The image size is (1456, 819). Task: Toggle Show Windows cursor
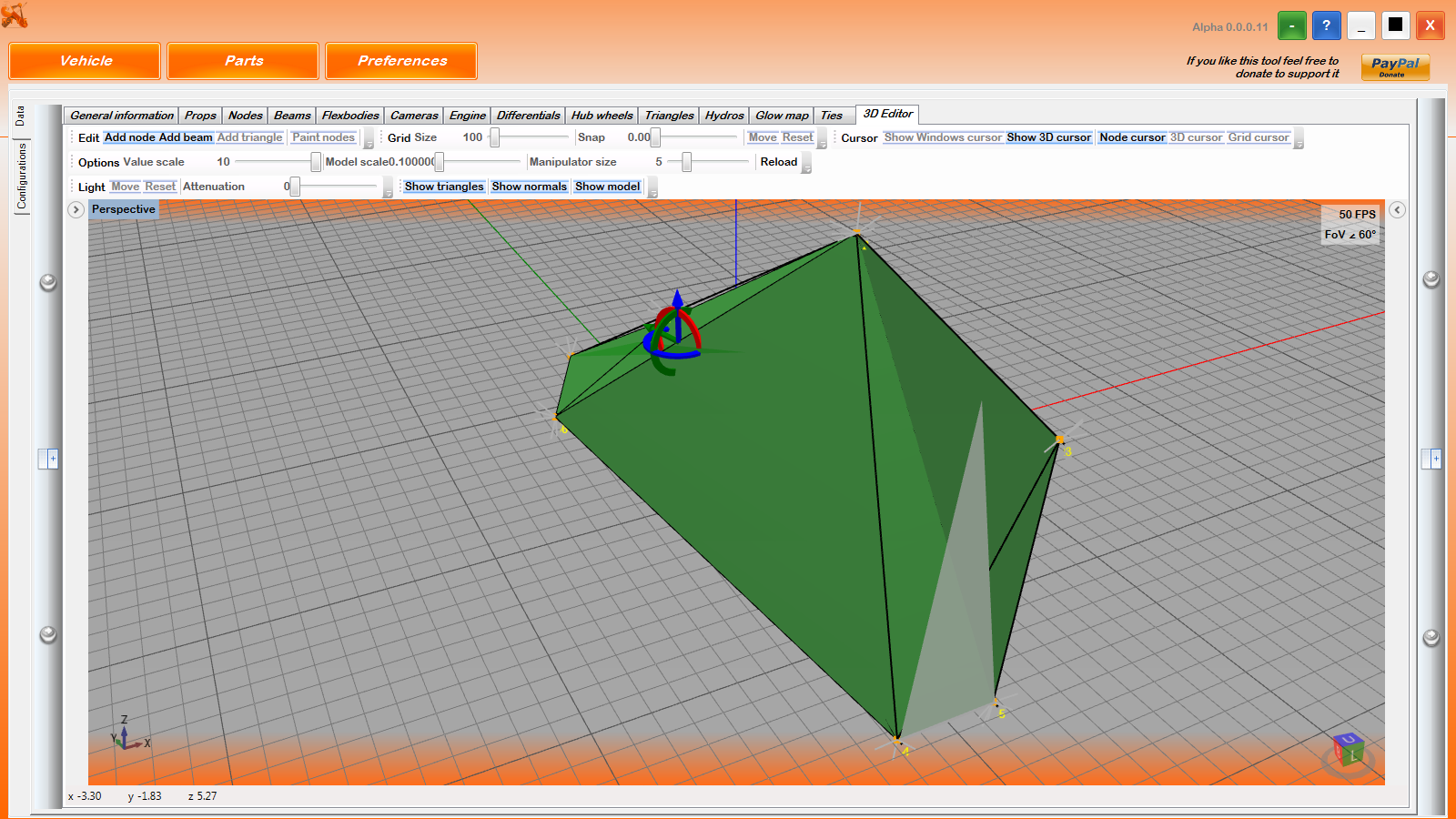click(943, 137)
